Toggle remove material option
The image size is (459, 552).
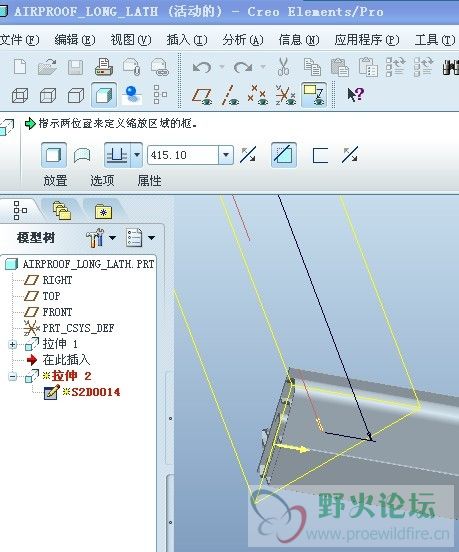coord(284,155)
